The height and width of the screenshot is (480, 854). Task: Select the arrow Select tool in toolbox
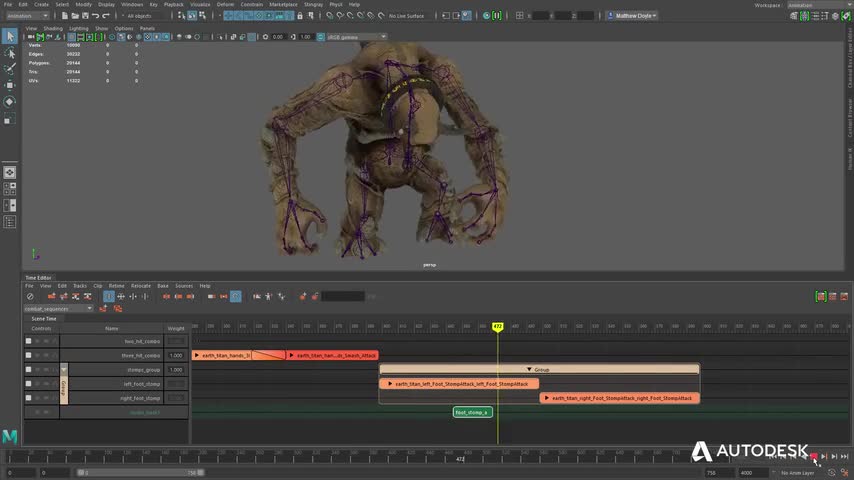pyautogui.click(x=10, y=37)
